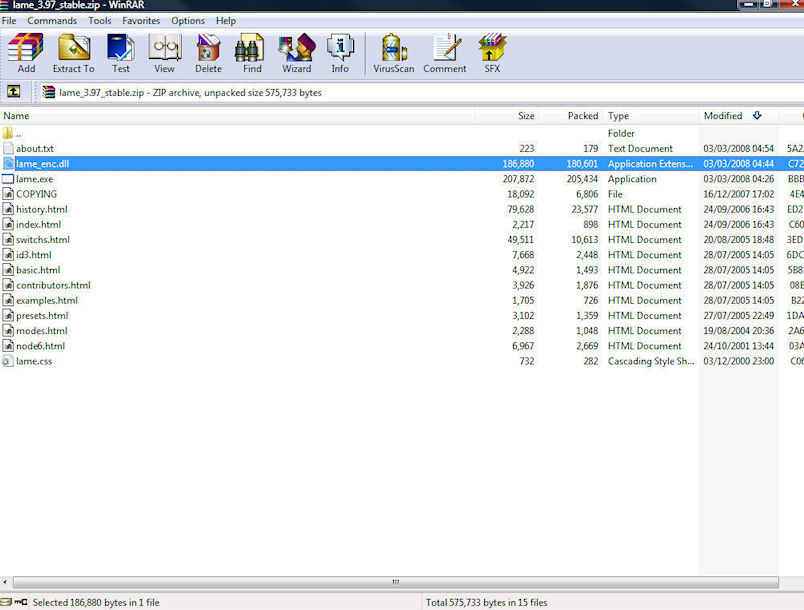Click size value 79,628 of history.html
Screen dimensions: 804x610
pos(520,209)
